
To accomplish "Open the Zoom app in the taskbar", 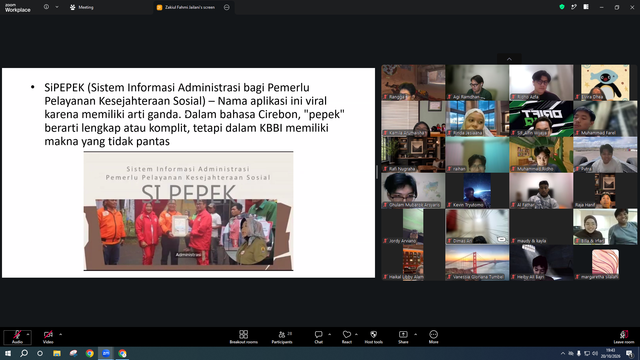I will click(x=106, y=353).
